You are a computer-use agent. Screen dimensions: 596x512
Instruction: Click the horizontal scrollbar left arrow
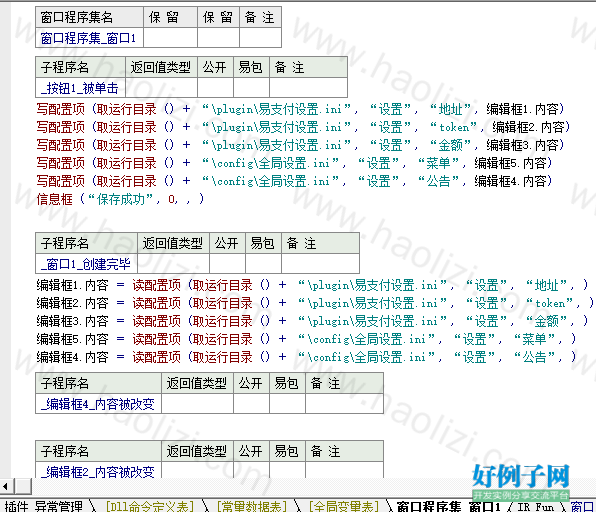pyautogui.click(x=5, y=486)
